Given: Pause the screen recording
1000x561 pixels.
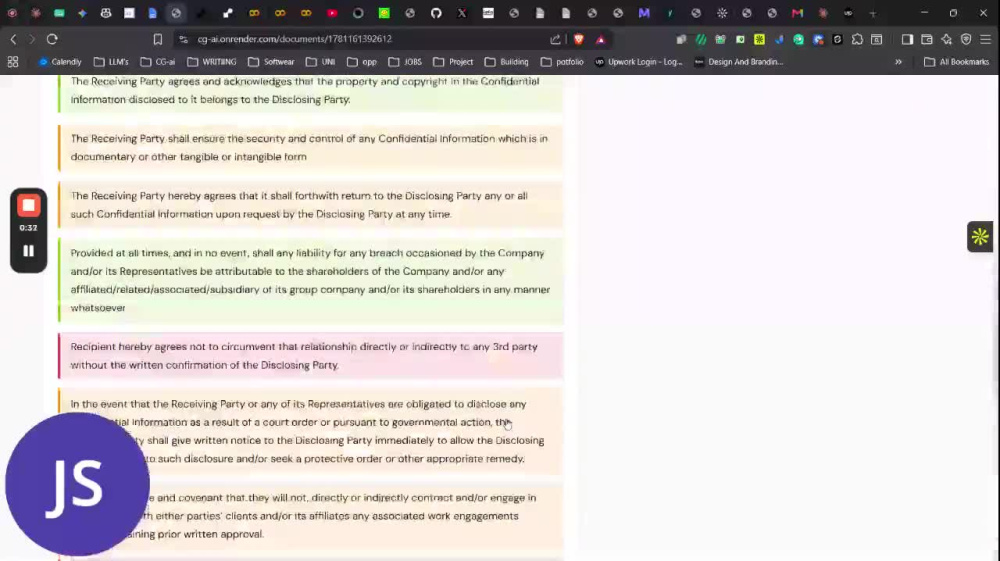Looking at the screenshot, I should tap(28, 251).
